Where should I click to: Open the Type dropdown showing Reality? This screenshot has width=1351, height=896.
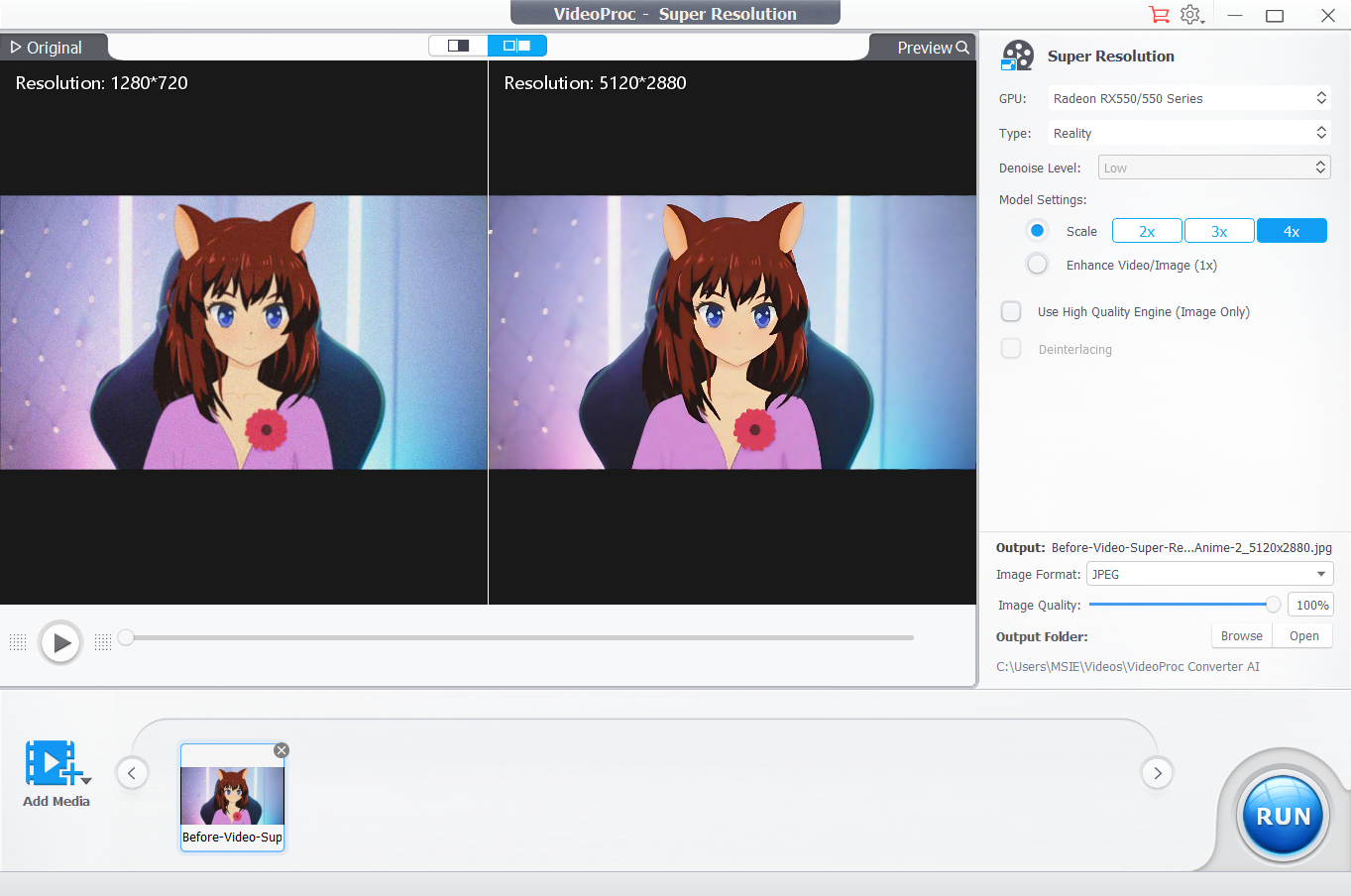pyautogui.click(x=1188, y=133)
